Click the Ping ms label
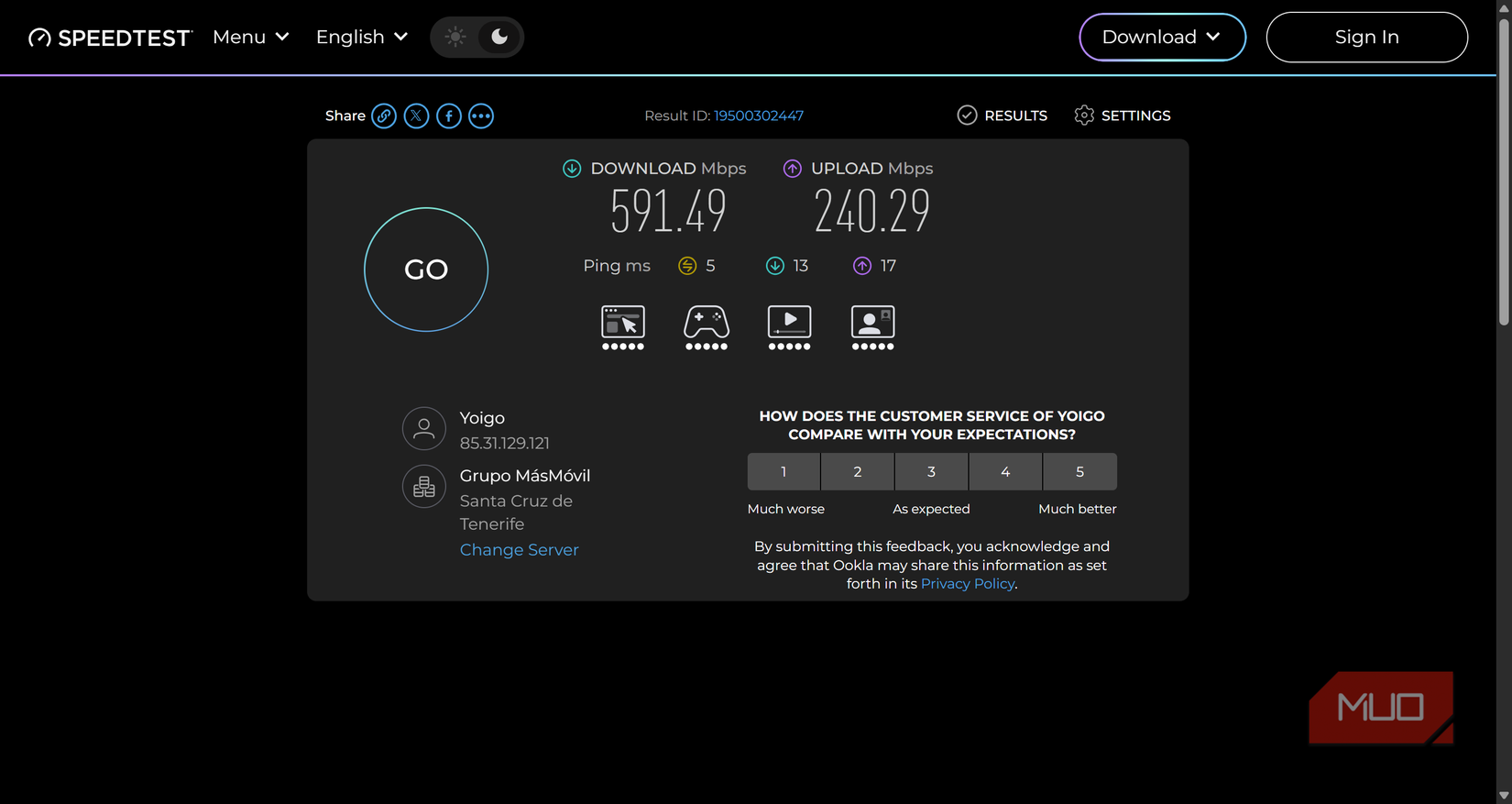Viewport: 1512px width, 804px height. [x=617, y=266]
